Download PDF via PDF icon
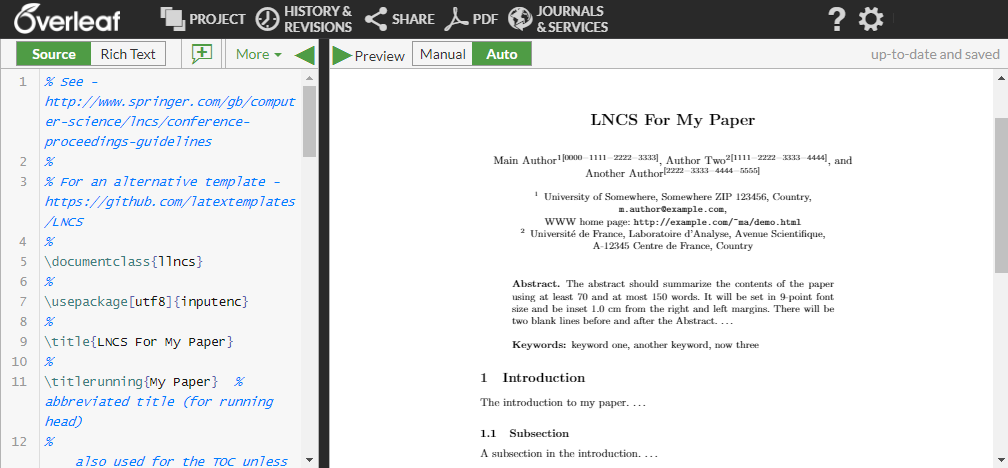Viewport: 1008px width, 468px height. (456, 19)
